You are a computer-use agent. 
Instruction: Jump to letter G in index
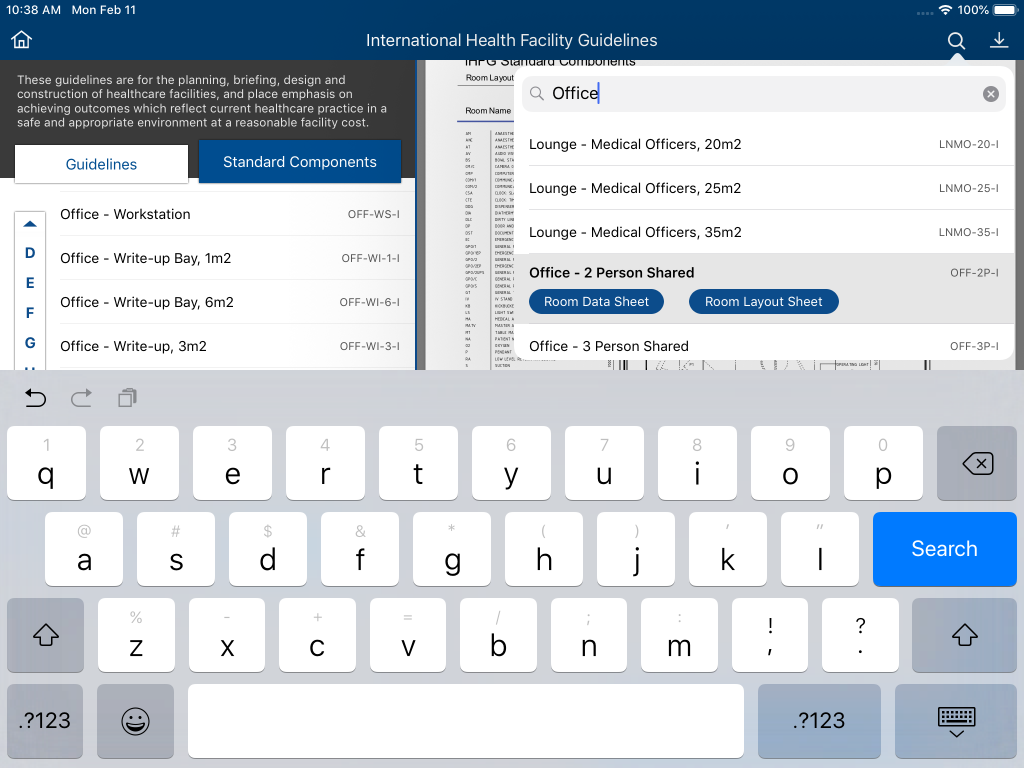click(x=30, y=343)
